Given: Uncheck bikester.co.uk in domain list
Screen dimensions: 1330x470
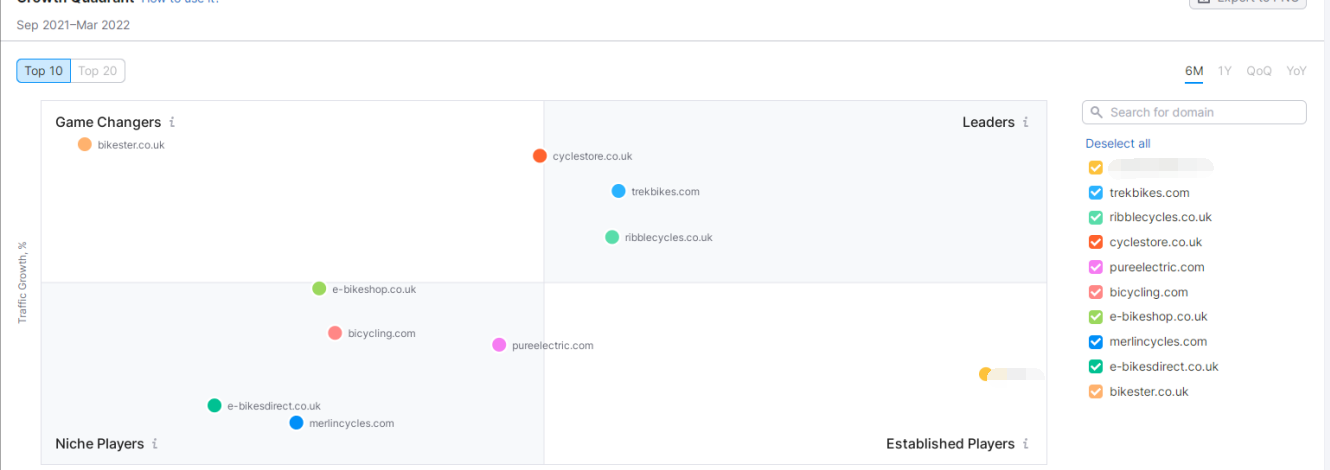Looking at the screenshot, I should click(x=1096, y=392).
